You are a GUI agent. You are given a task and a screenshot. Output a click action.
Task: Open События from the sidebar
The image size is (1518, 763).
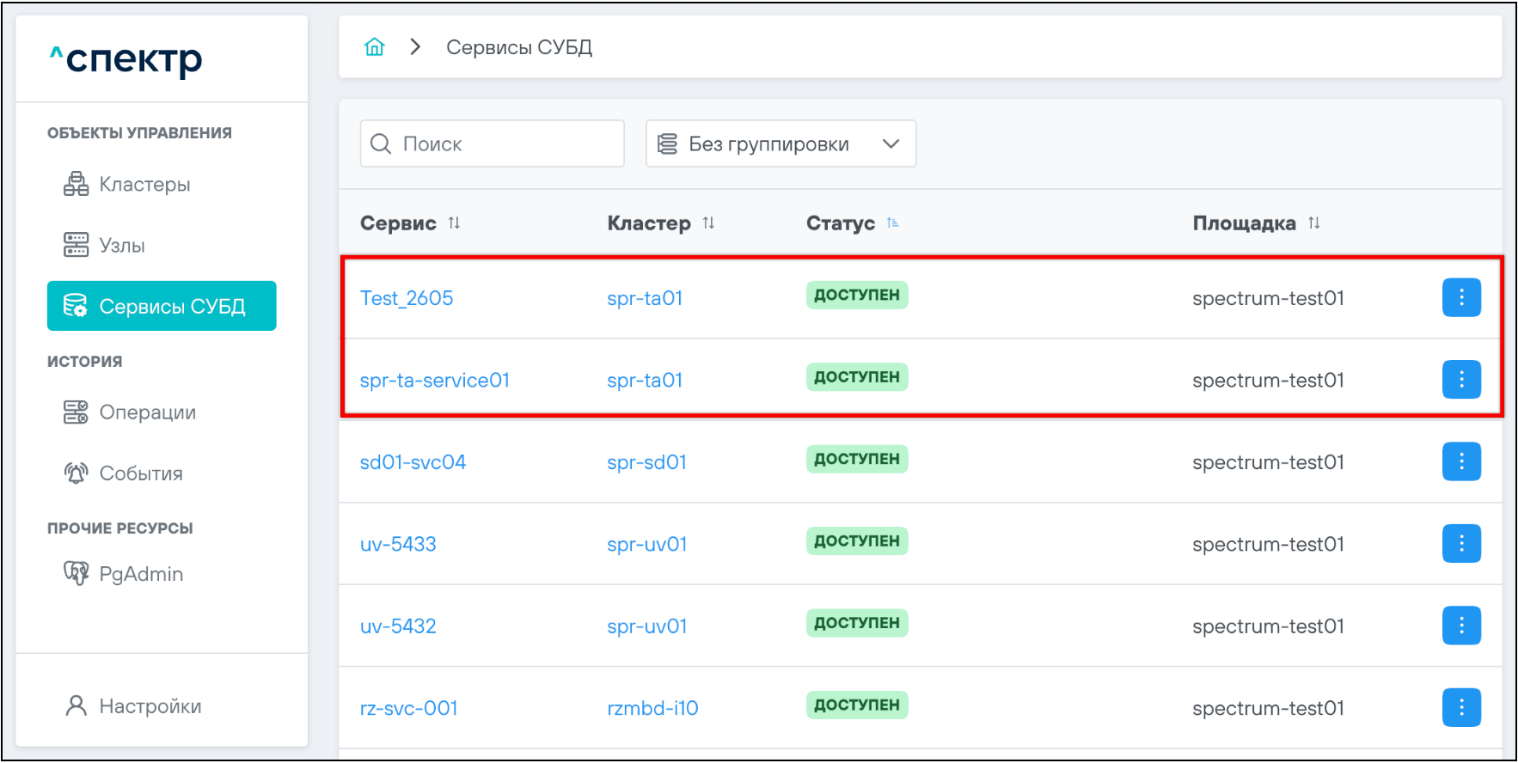point(140,474)
